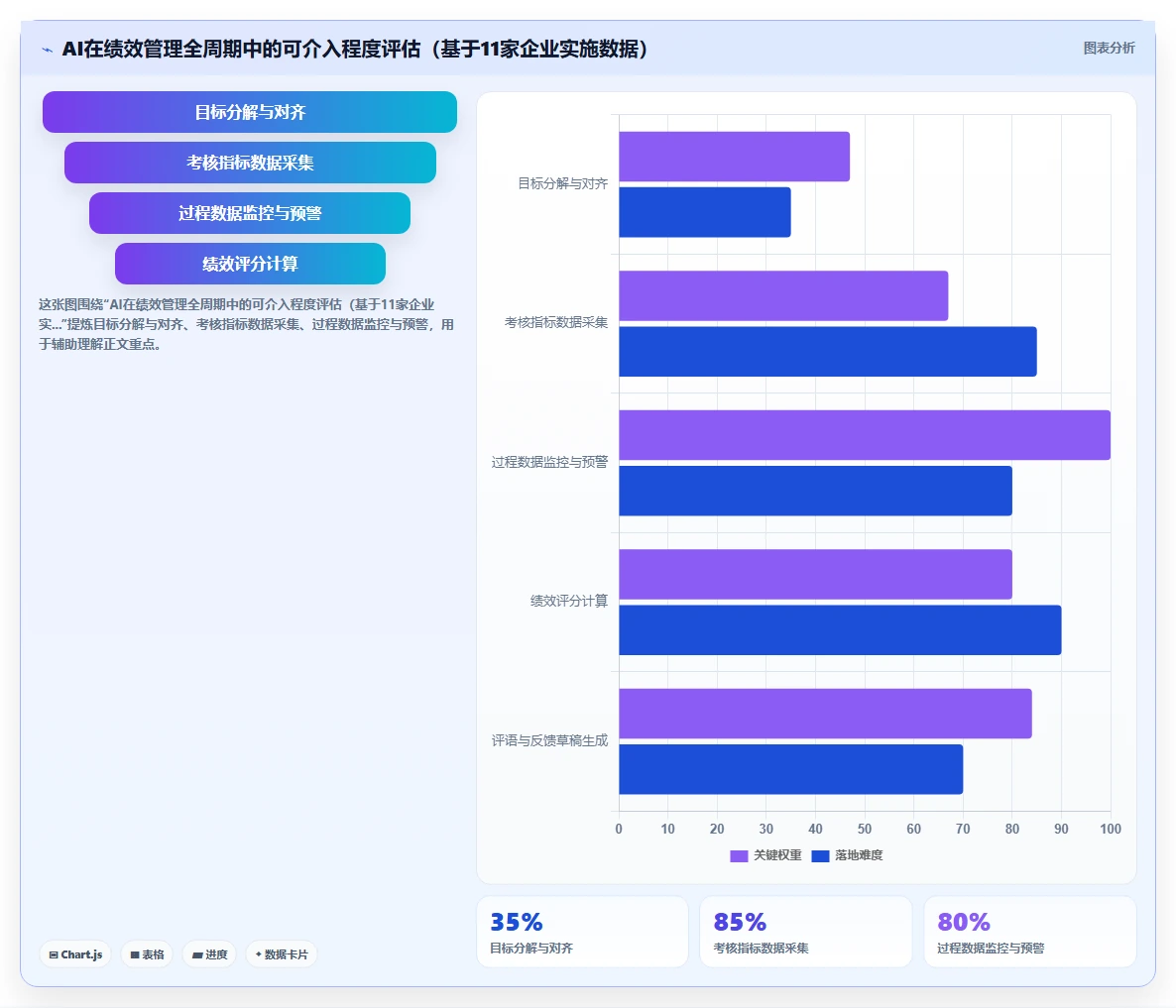
Task: Click blue bar for 考核指标数据采集
Action: point(828,352)
